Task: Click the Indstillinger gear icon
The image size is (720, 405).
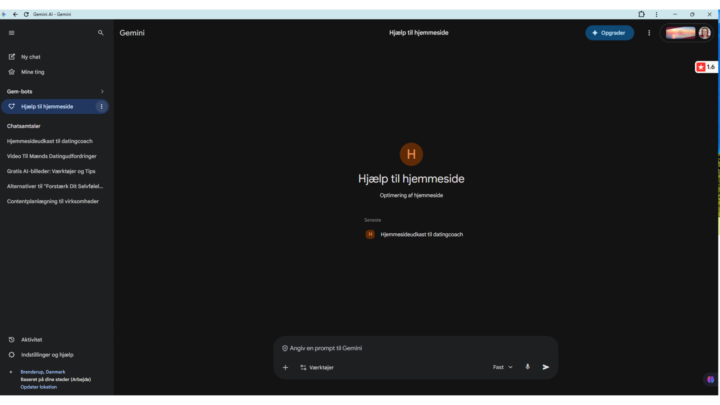Action: coord(11,355)
